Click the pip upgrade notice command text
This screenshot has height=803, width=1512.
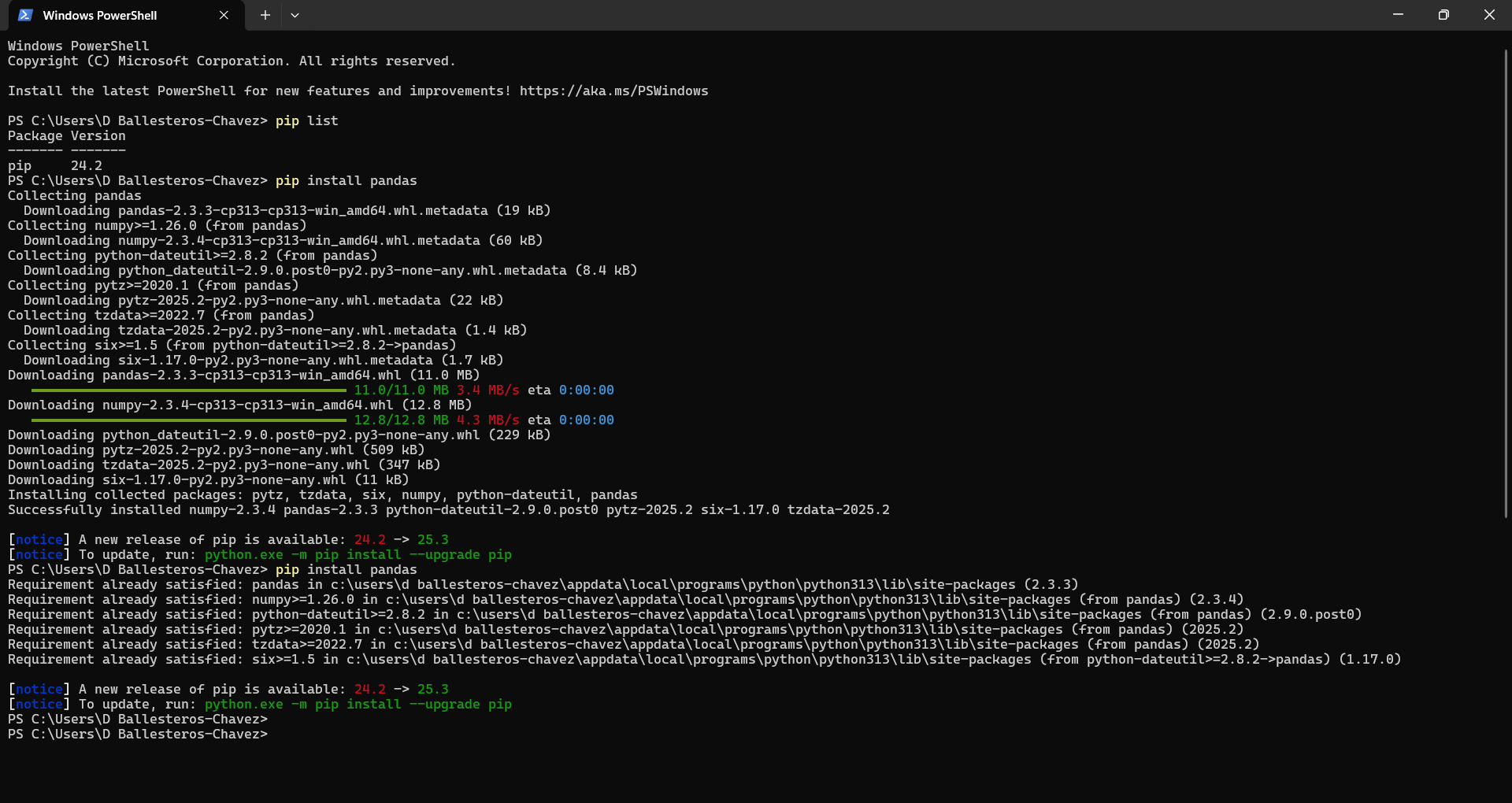[358, 554]
